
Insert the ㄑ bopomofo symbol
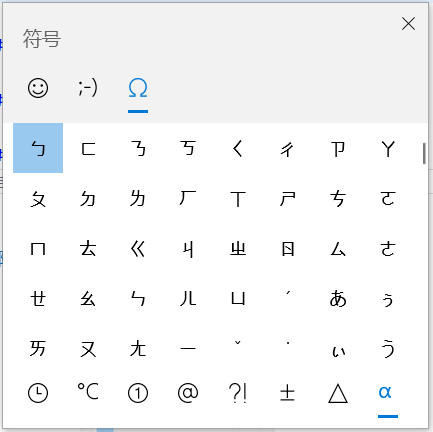coord(238,148)
